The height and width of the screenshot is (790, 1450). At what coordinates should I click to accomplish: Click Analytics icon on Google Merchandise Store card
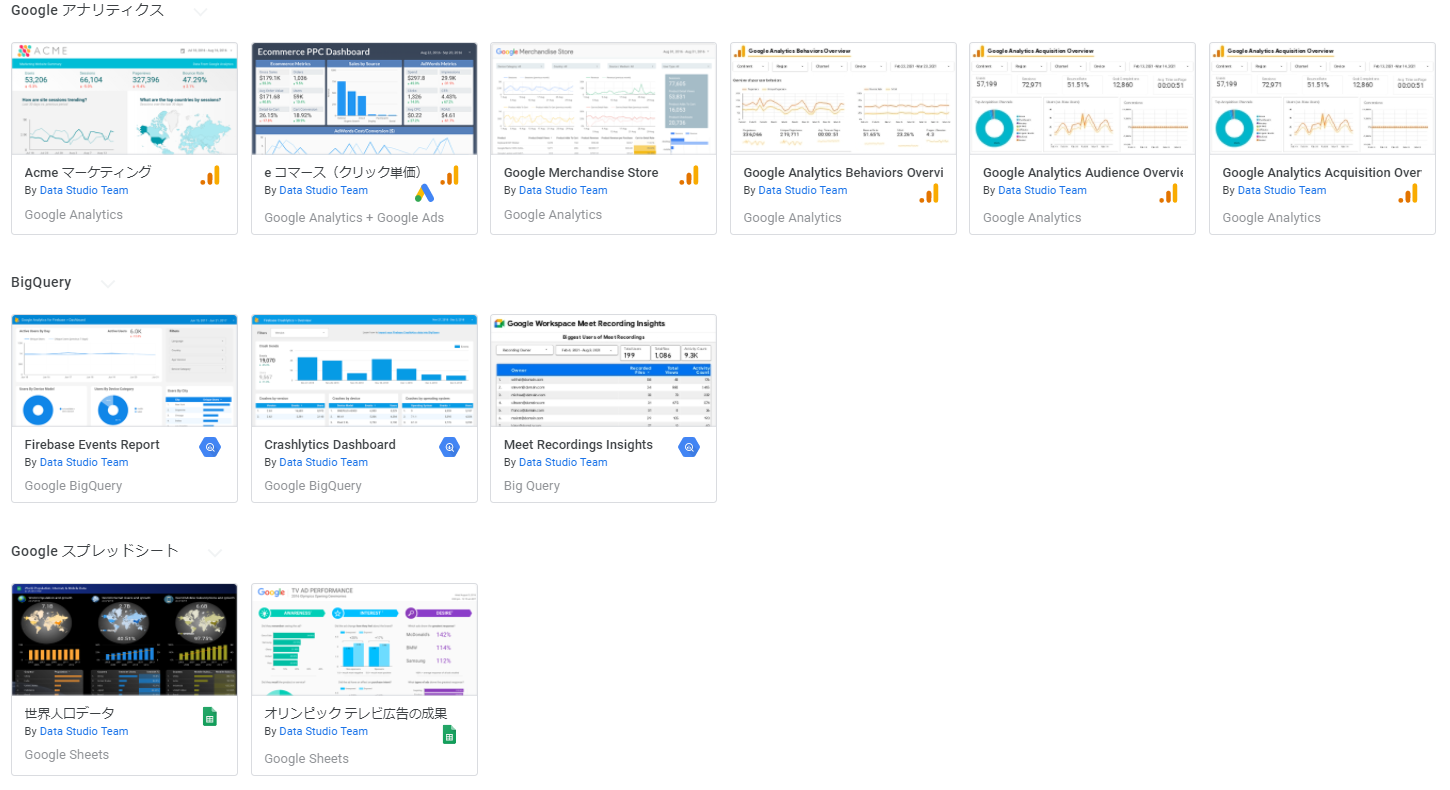(689, 175)
